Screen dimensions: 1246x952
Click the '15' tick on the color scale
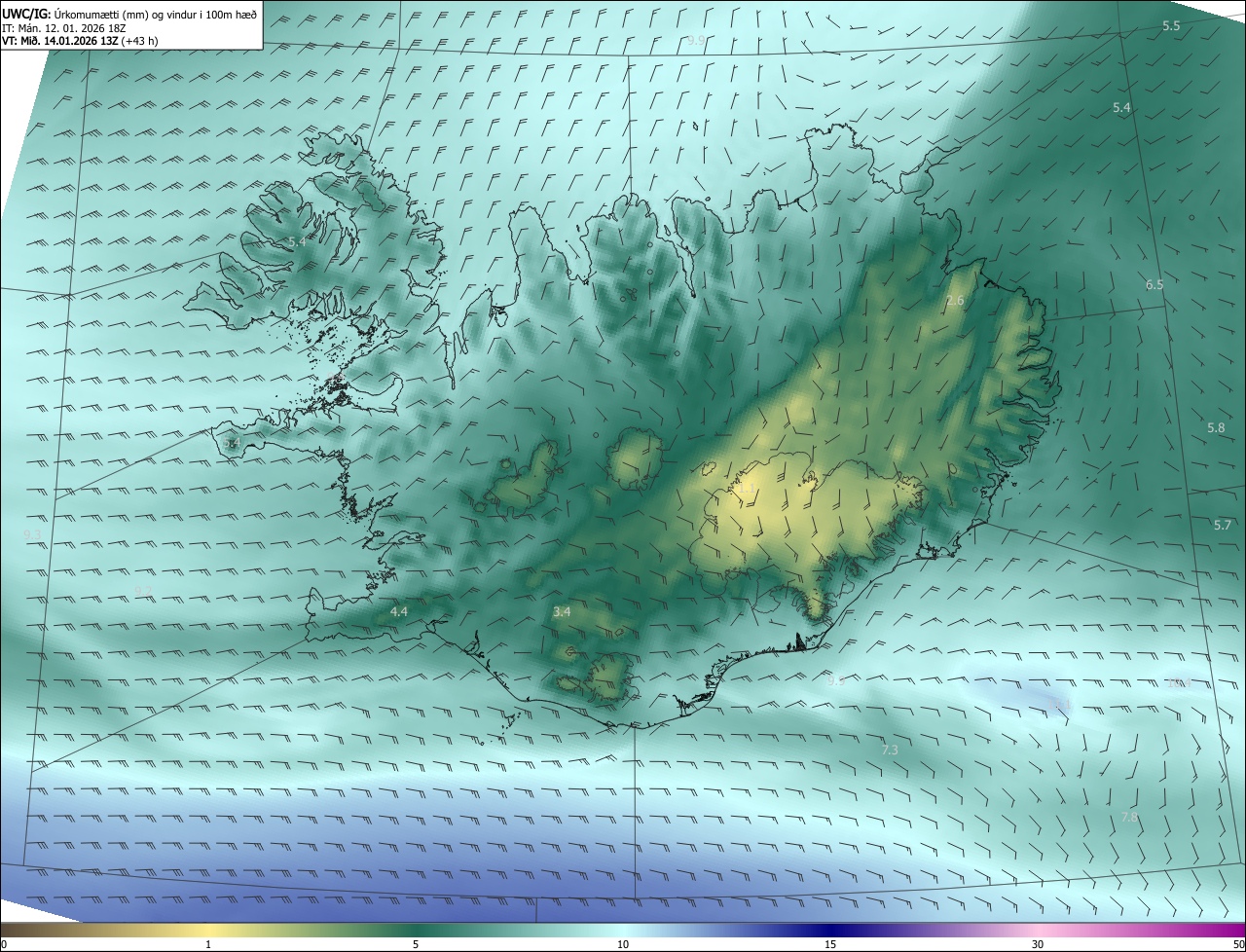[830, 944]
